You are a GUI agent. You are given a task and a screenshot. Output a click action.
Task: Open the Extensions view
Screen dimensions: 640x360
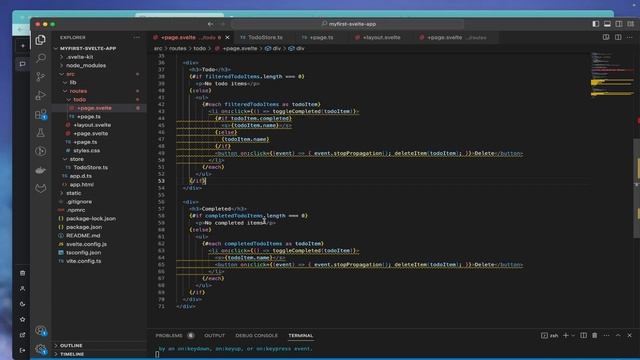point(40,114)
